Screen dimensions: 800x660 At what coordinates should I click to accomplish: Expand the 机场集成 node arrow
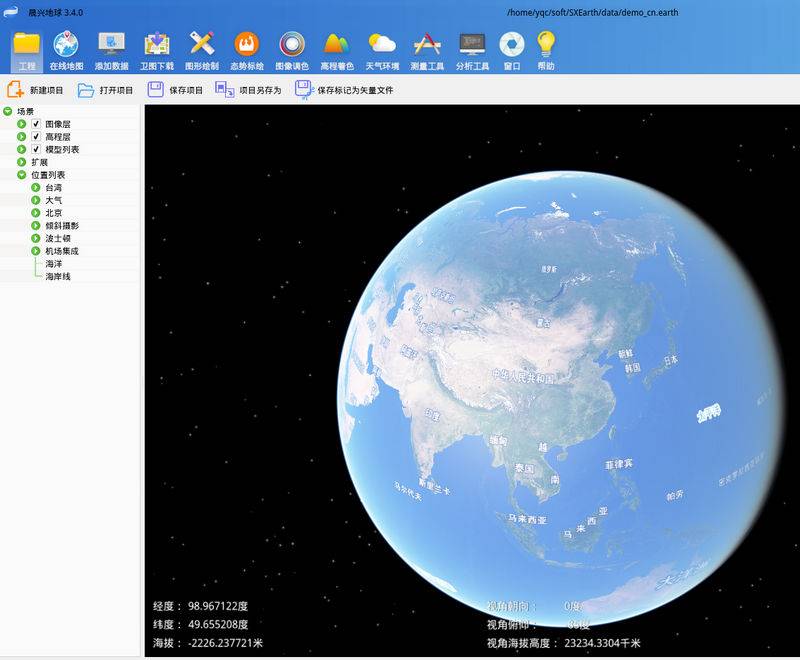pyautogui.click(x=36, y=251)
